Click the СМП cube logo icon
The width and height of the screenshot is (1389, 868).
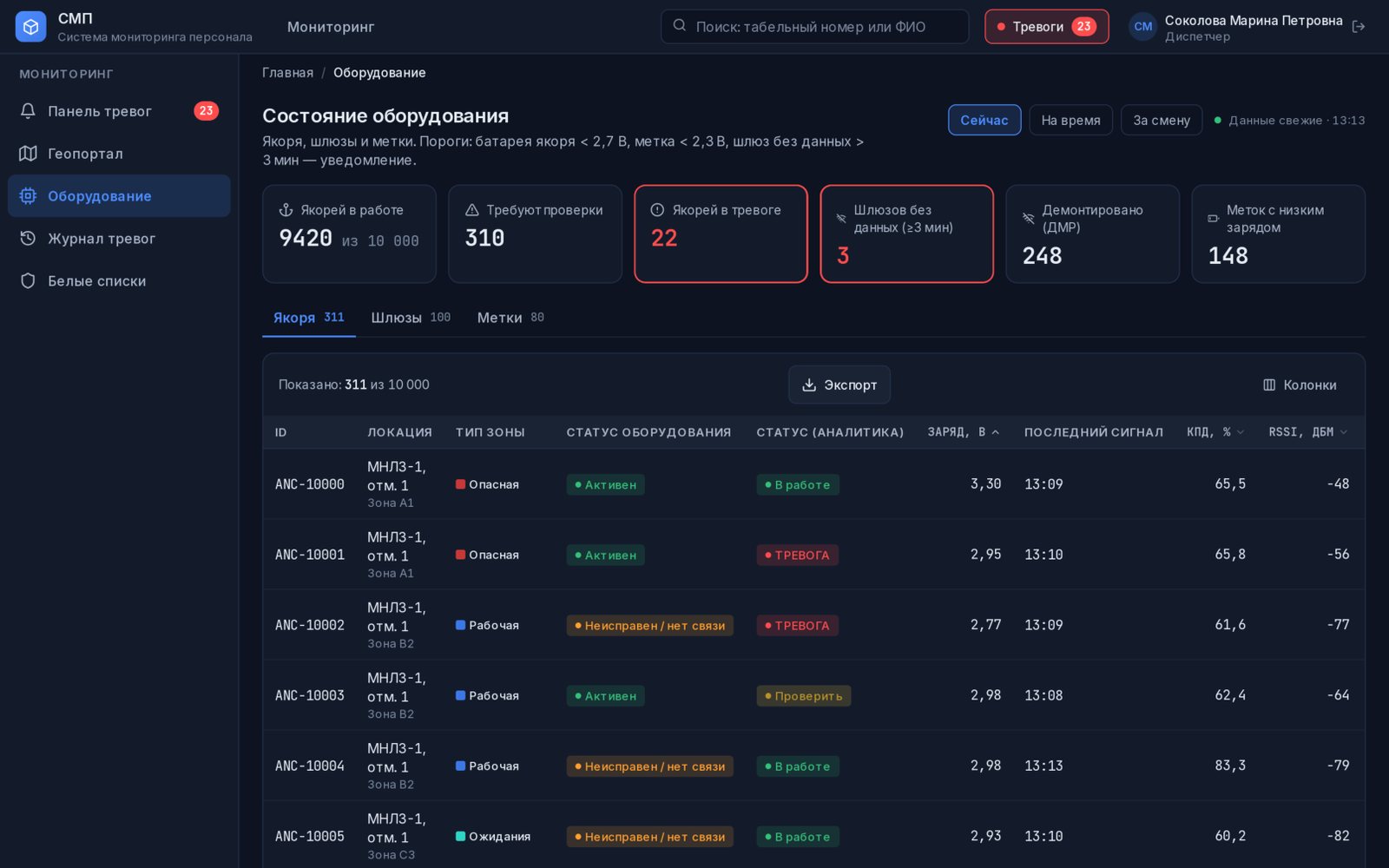point(30,27)
